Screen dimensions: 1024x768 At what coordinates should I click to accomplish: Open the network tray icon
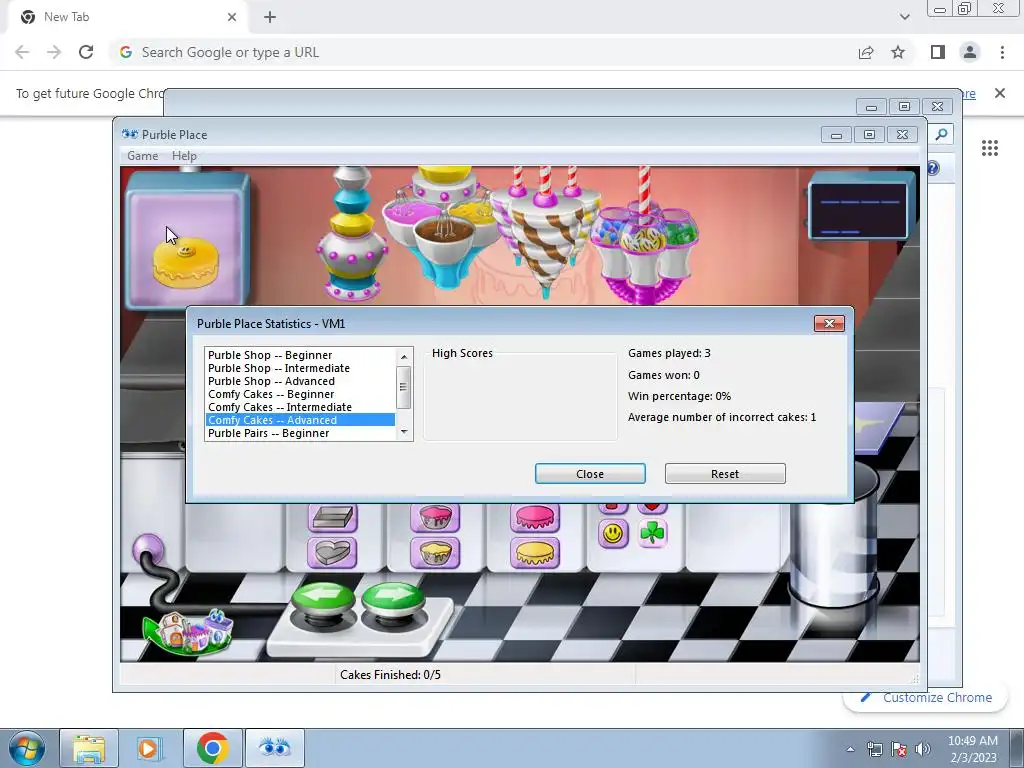tap(874, 749)
